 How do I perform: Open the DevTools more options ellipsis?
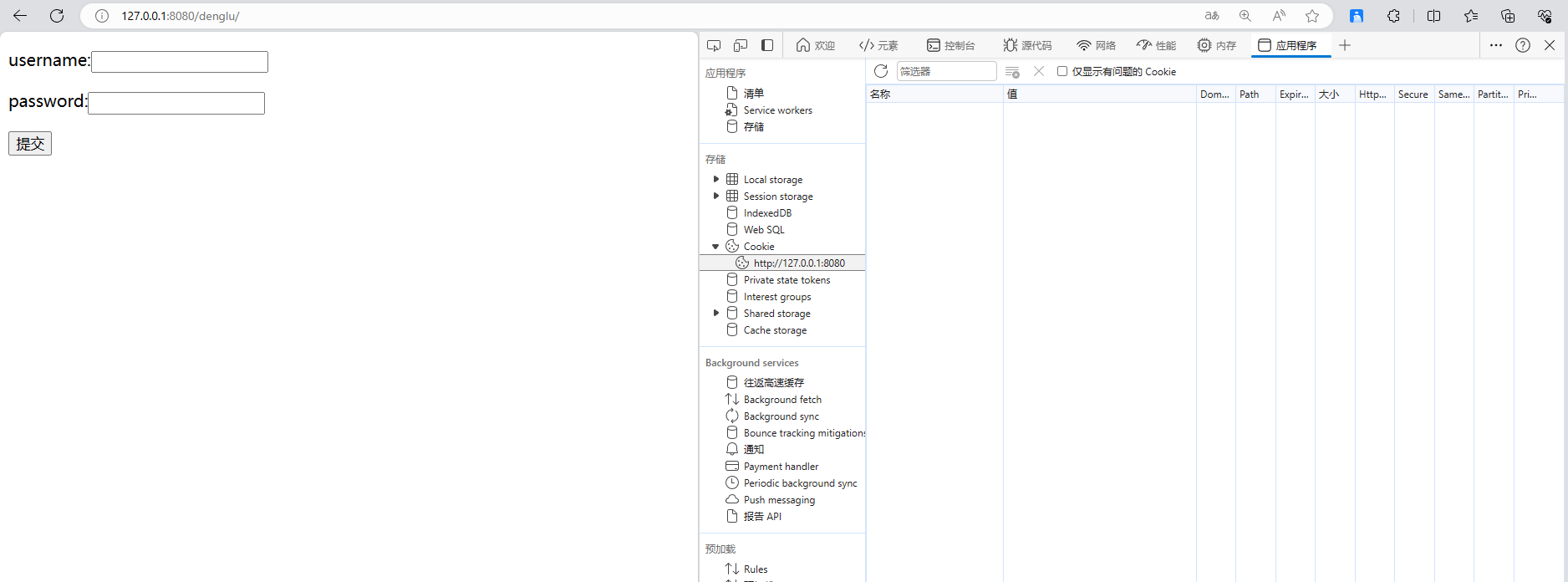(x=1496, y=45)
